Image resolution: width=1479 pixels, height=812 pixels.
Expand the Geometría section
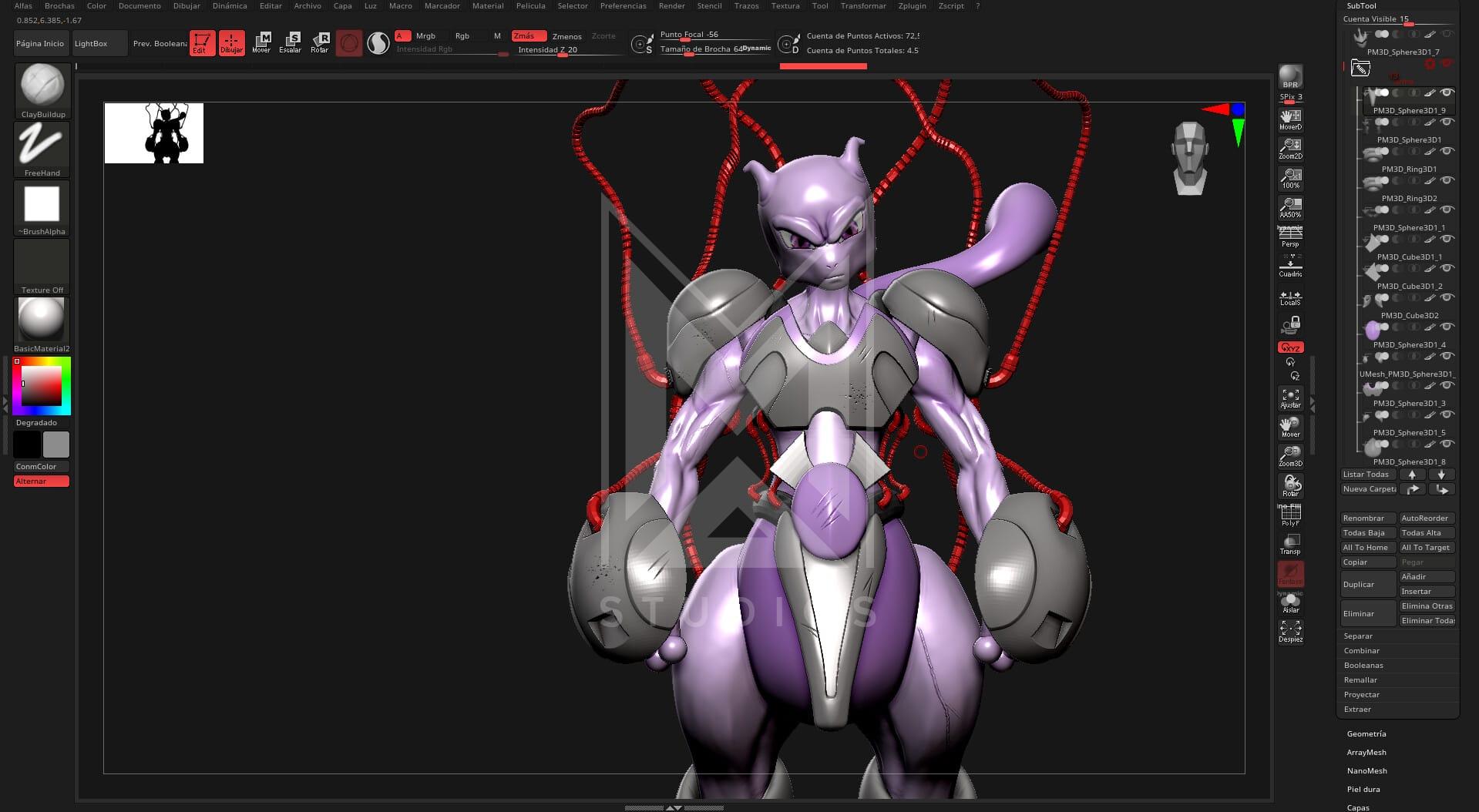pos(1366,733)
